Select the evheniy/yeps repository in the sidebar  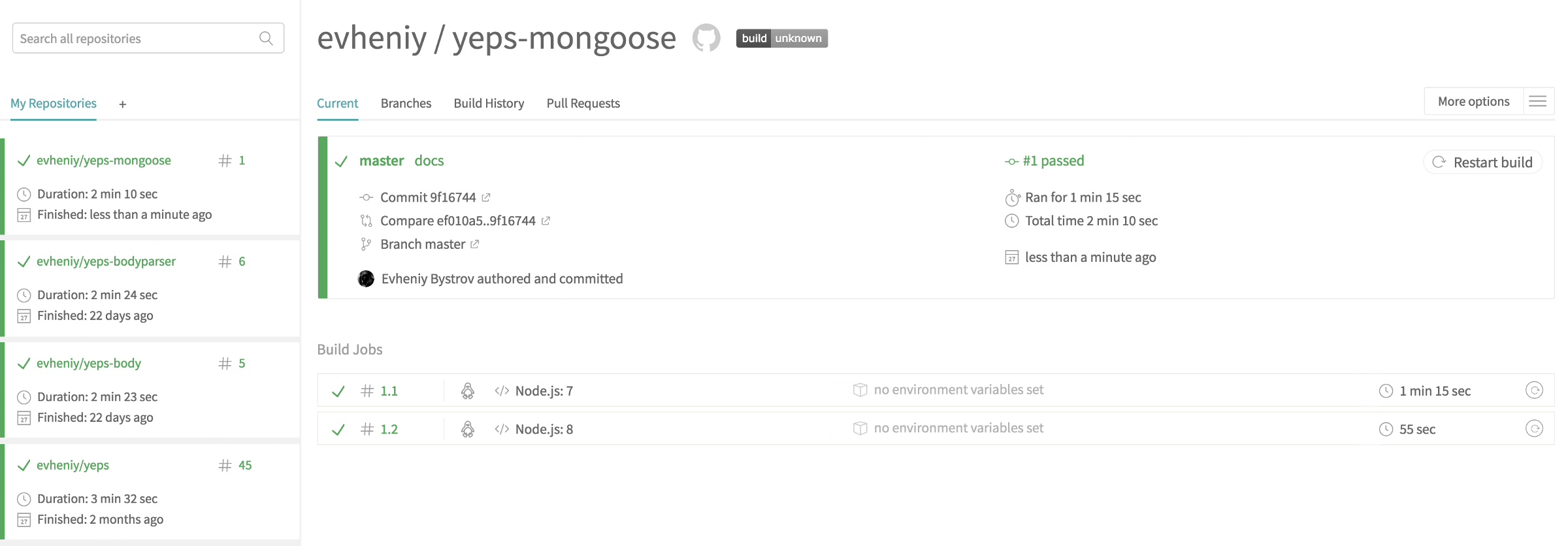tap(73, 465)
